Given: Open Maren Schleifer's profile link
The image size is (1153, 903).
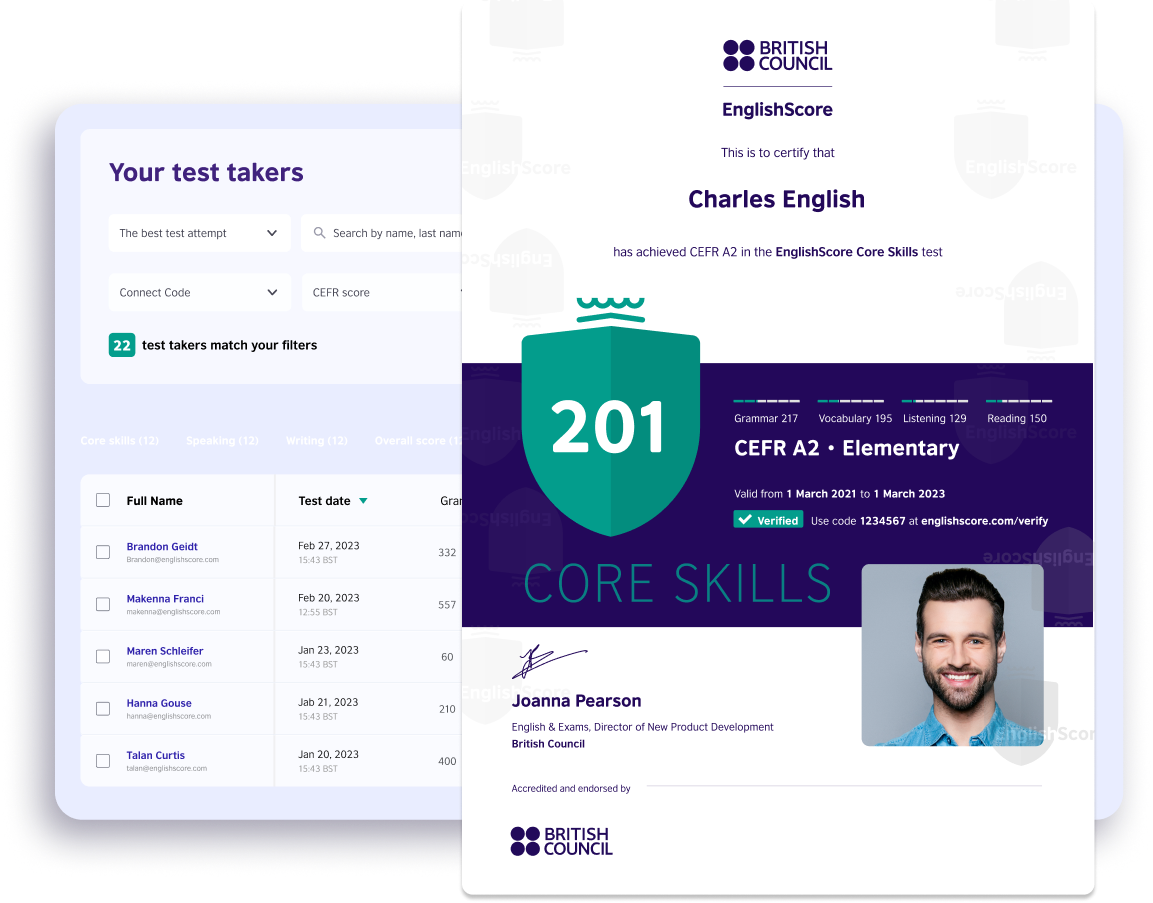Looking at the screenshot, I should click(x=165, y=651).
